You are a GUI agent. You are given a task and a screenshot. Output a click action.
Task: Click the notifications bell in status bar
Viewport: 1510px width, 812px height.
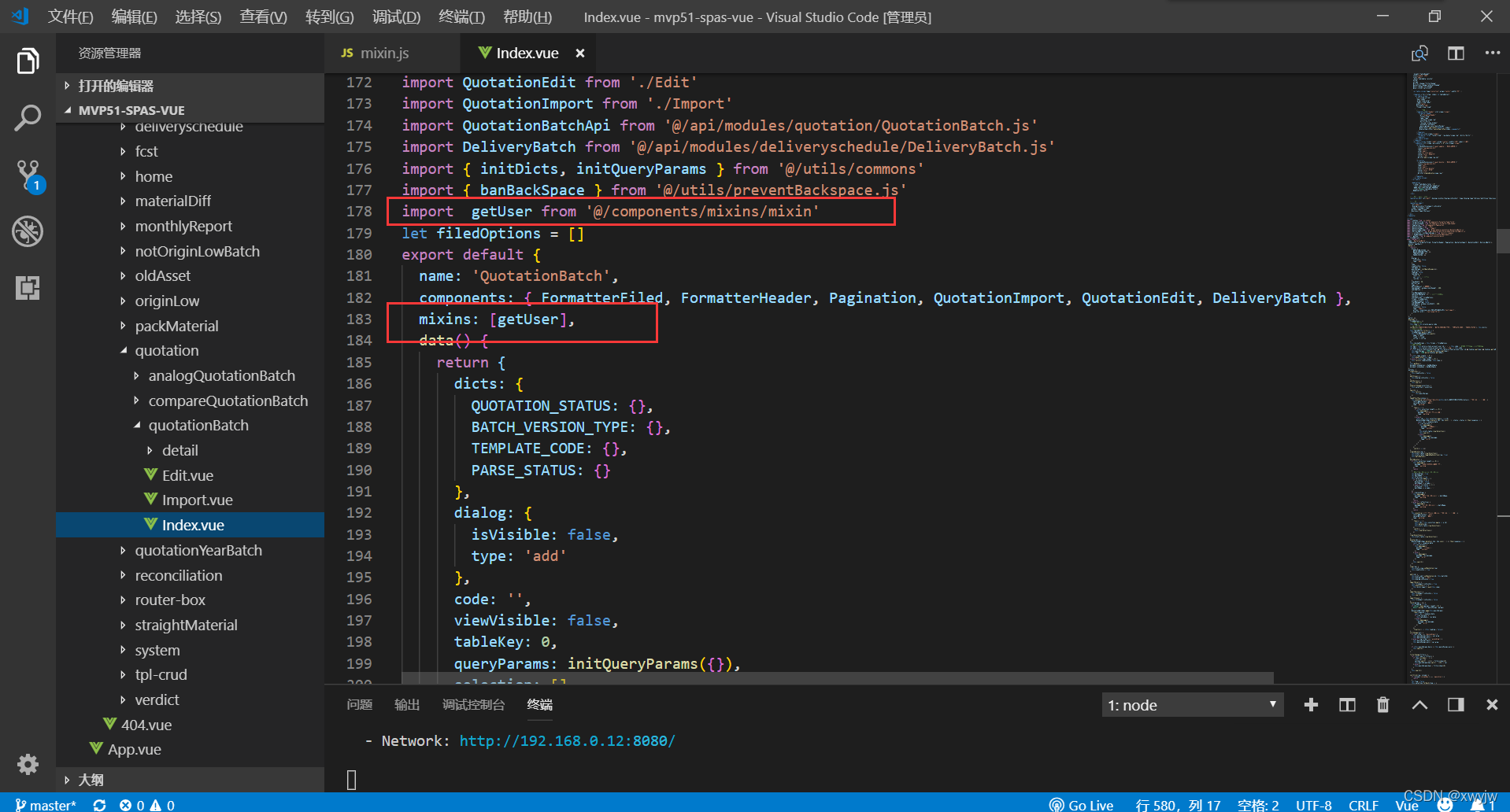click(1481, 804)
